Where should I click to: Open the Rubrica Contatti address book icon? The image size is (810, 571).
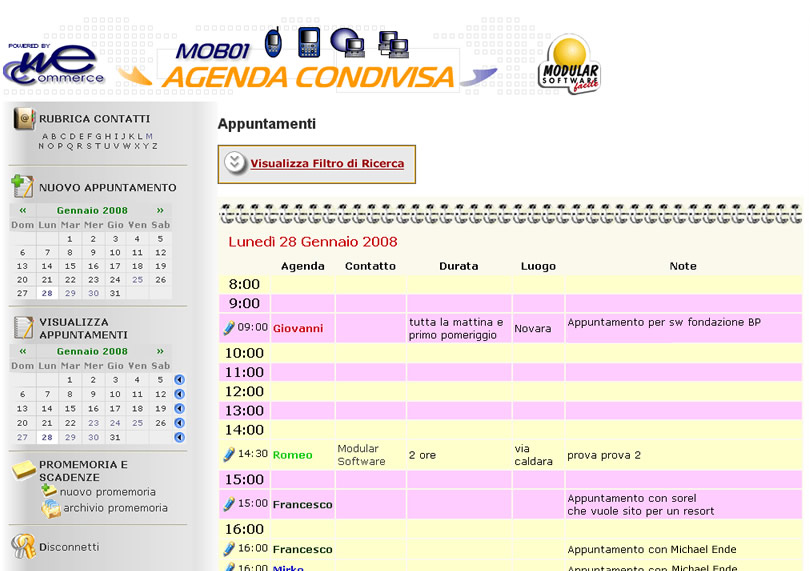(24, 118)
